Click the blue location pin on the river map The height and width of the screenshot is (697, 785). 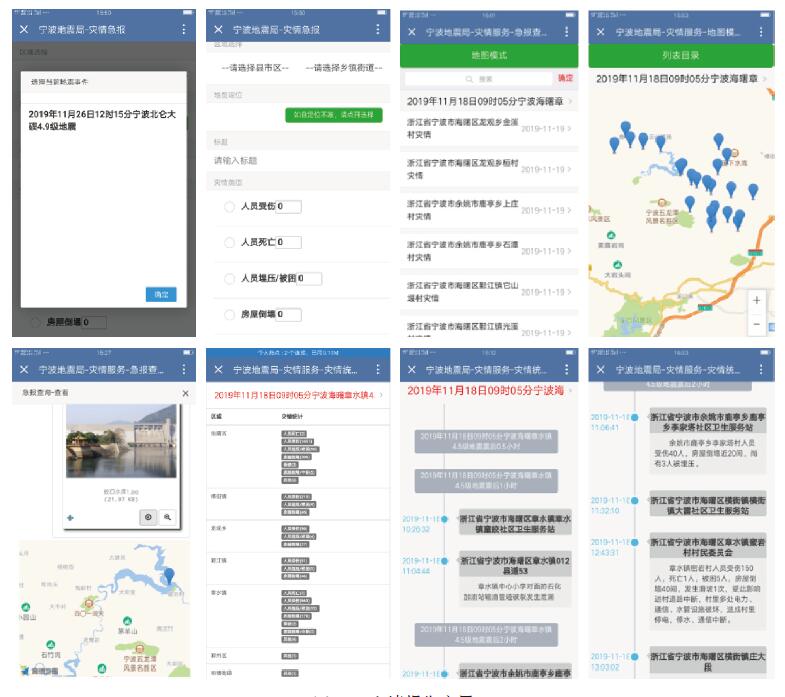169,575
